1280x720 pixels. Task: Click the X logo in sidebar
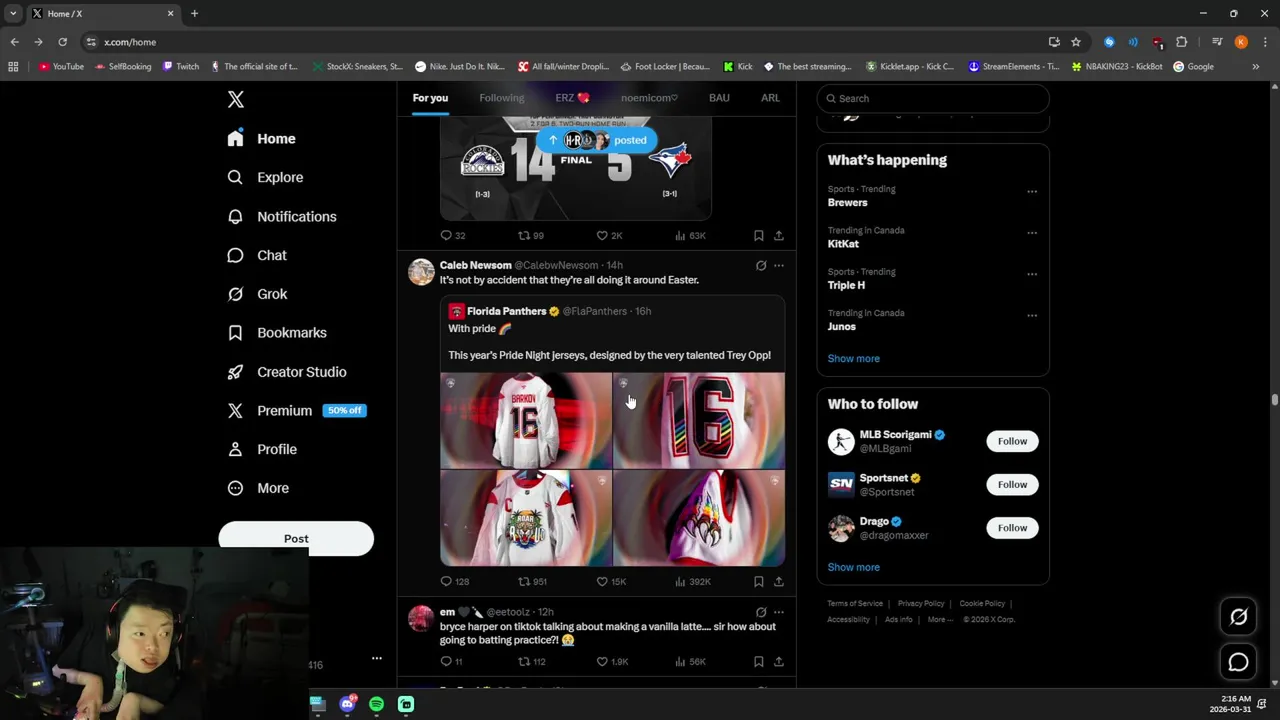point(235,99)
